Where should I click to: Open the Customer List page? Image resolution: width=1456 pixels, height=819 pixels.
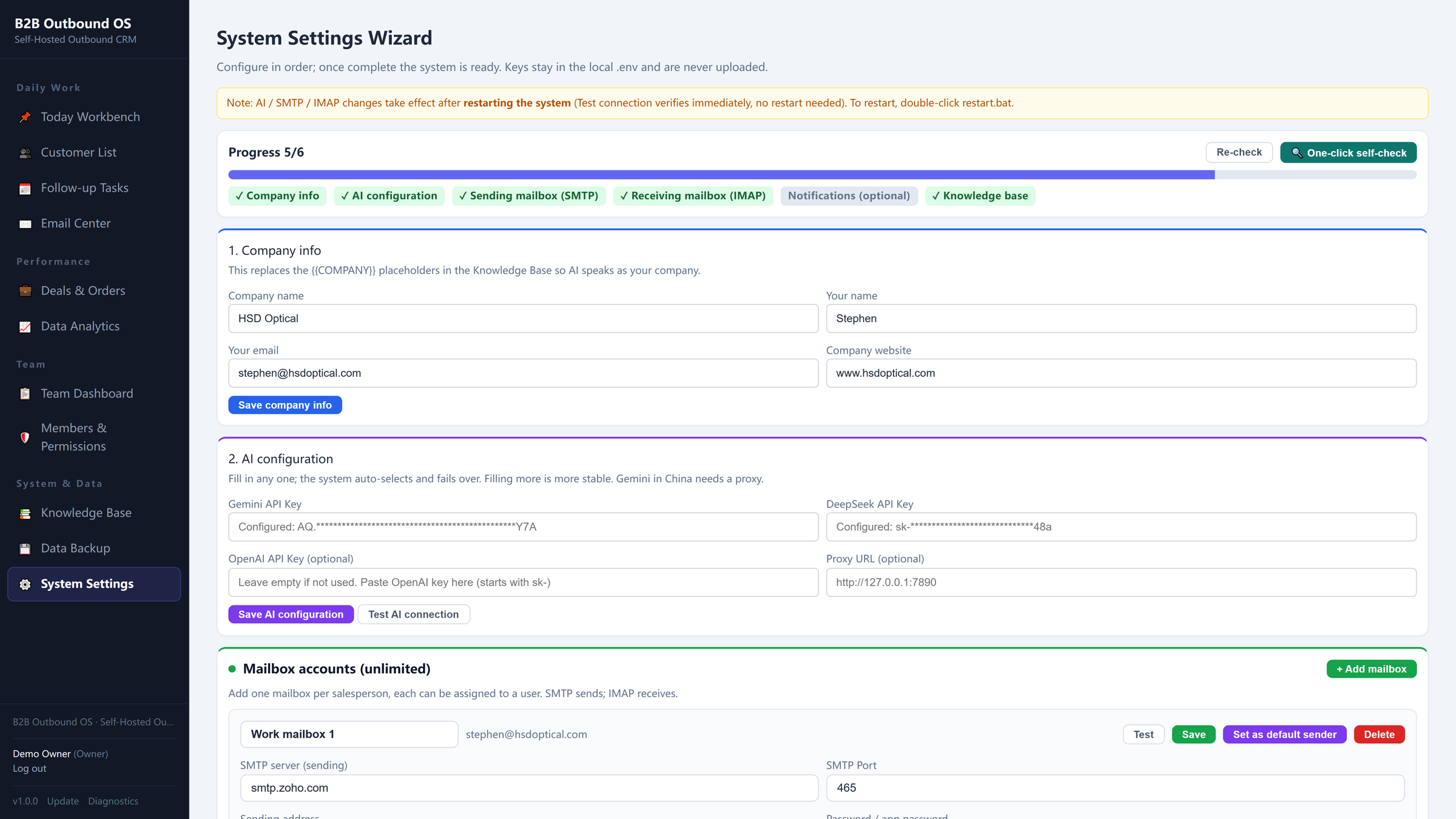click(x=94, y=153)
